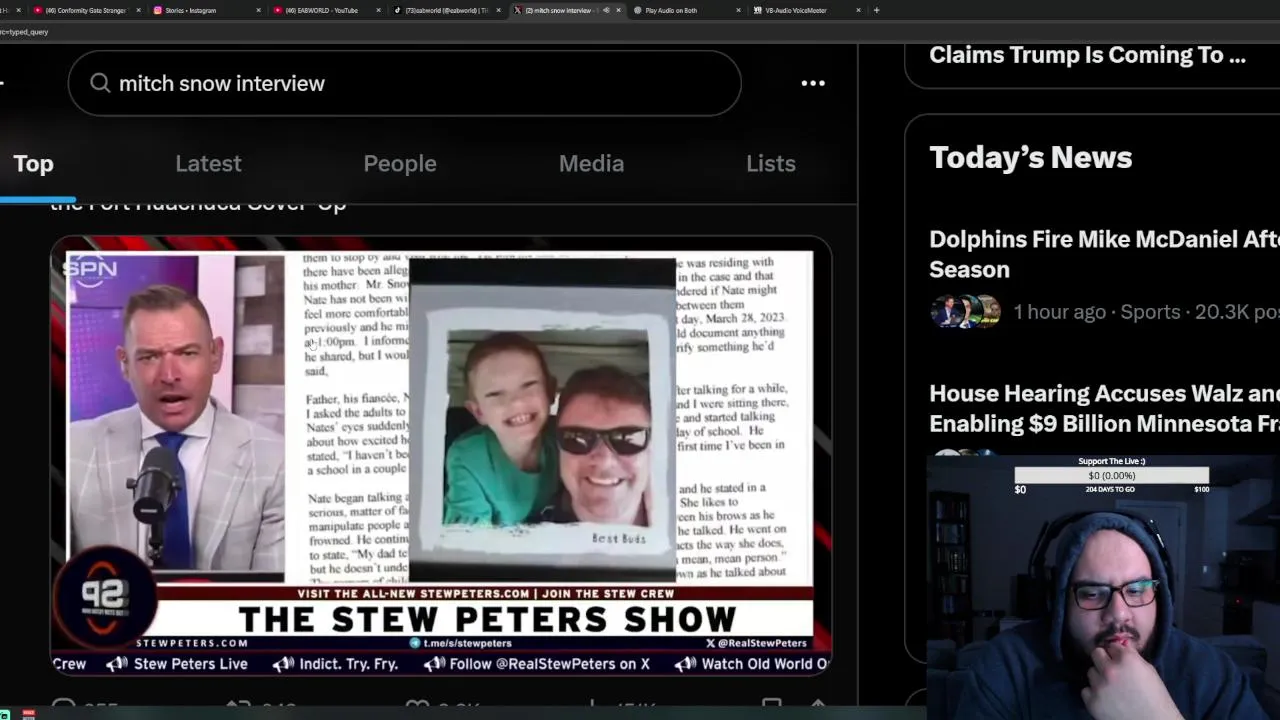The width and height of the screenshot is (1280, 720).
Task: Switch to People search results tab
Action: click(400, 164)
